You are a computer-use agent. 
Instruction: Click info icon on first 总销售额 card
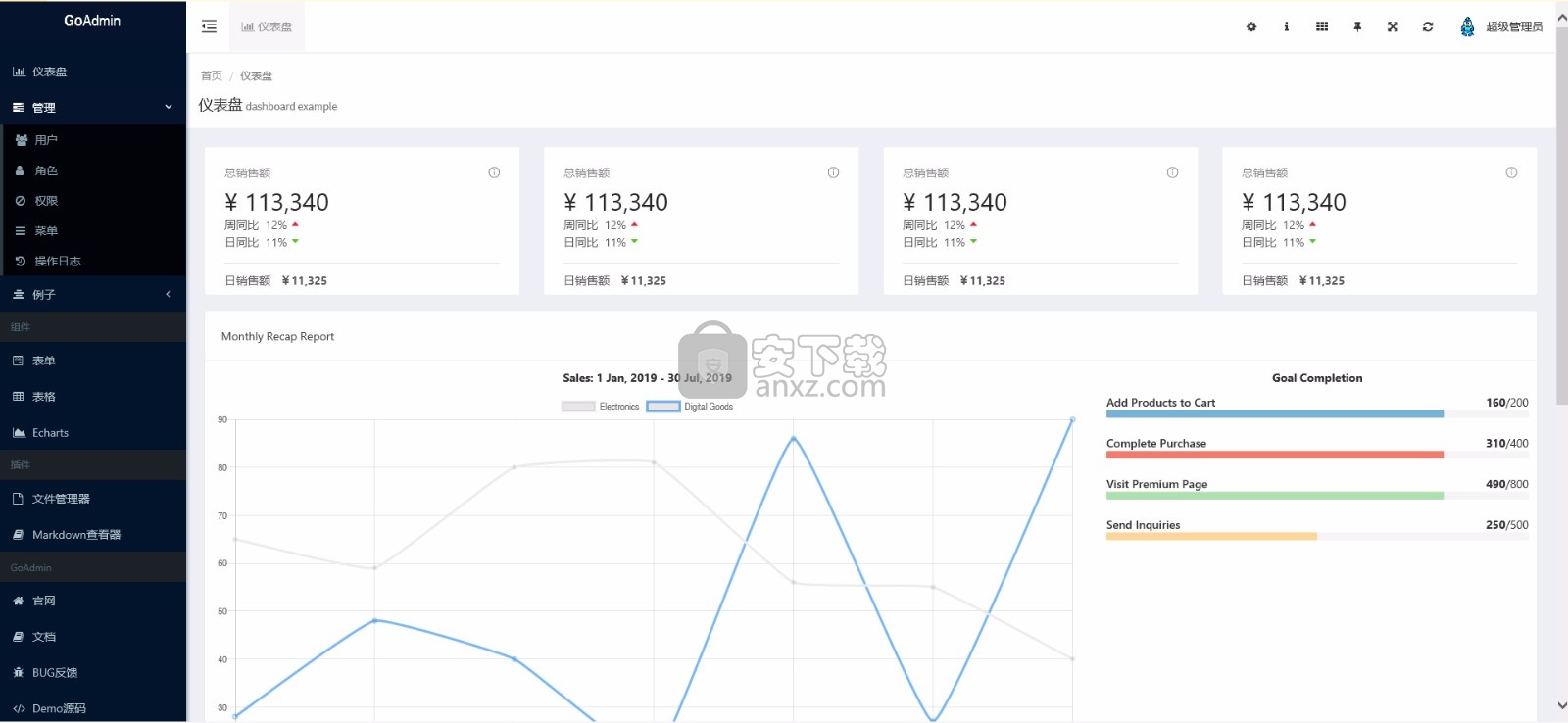494,172
